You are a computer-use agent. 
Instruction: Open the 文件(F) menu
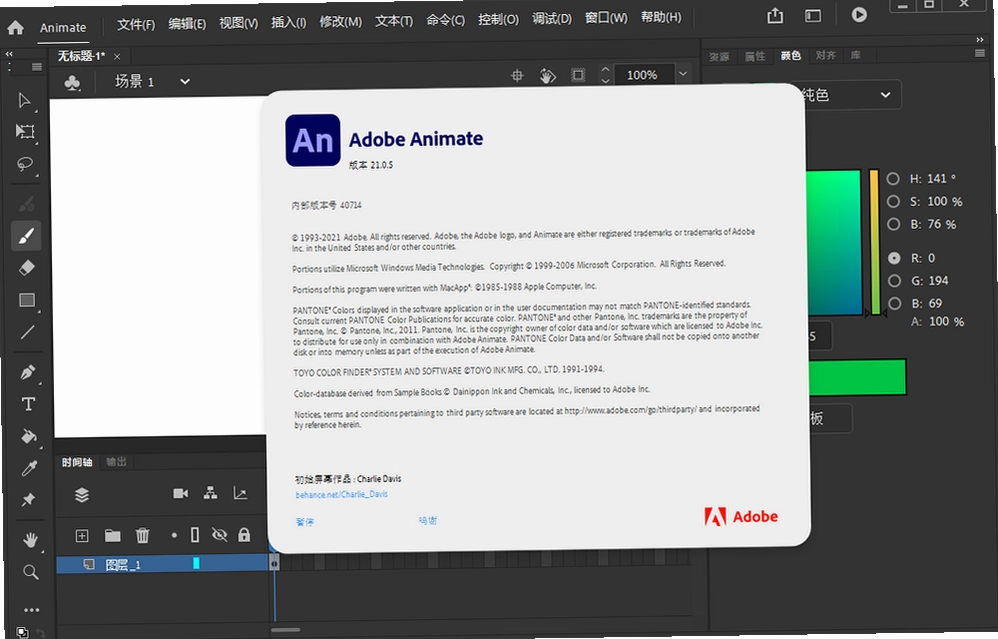pos(136,25)
